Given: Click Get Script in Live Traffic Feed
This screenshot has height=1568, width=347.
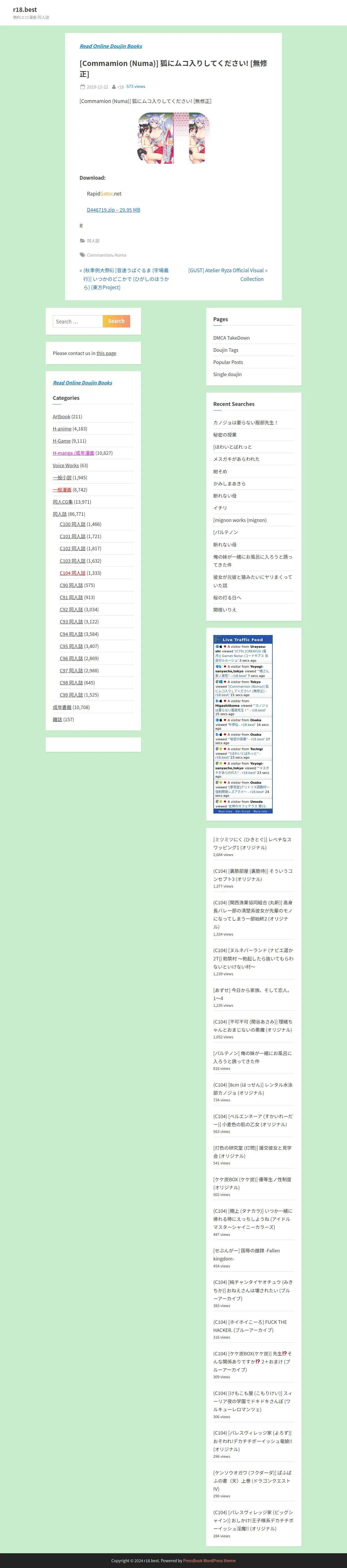Looking at the screenshot, I should click(x=243, y=811).
